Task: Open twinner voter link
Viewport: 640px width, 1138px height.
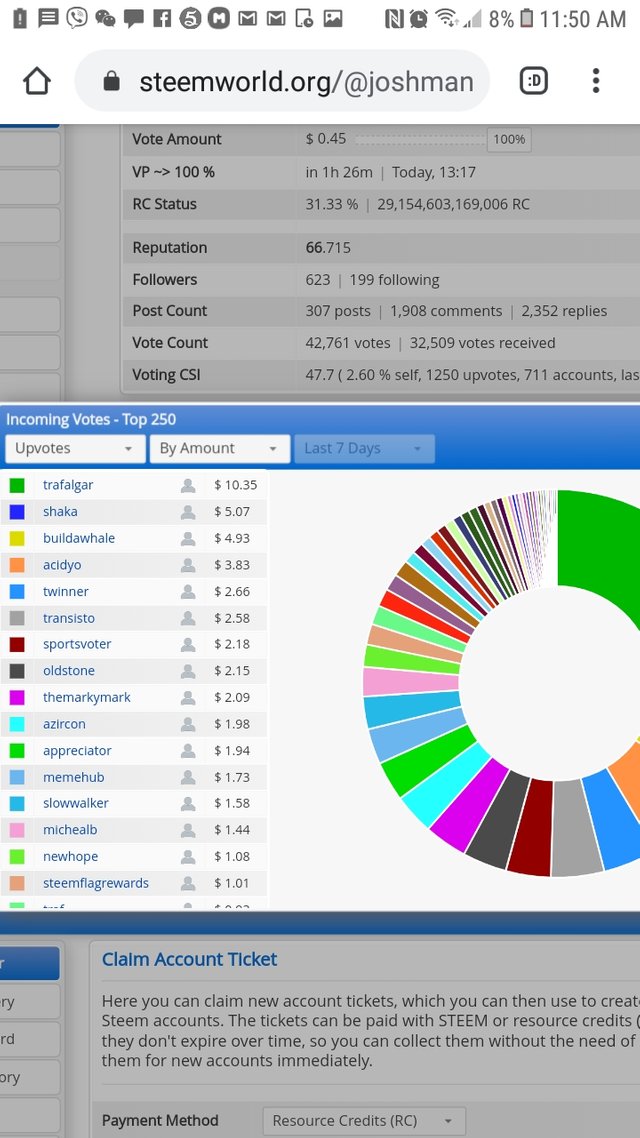Action: pyautogui.click(x=66, y=591)
